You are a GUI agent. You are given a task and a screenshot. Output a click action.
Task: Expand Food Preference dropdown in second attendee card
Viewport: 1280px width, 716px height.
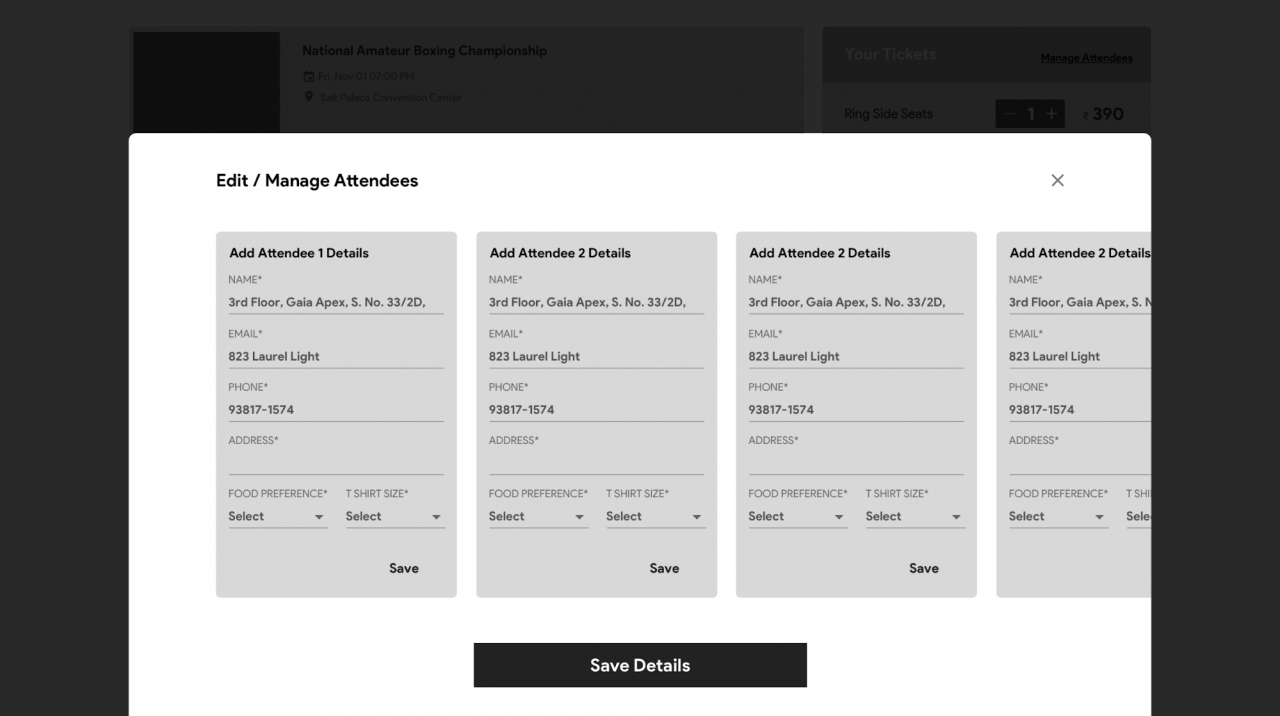pos(537,517)
